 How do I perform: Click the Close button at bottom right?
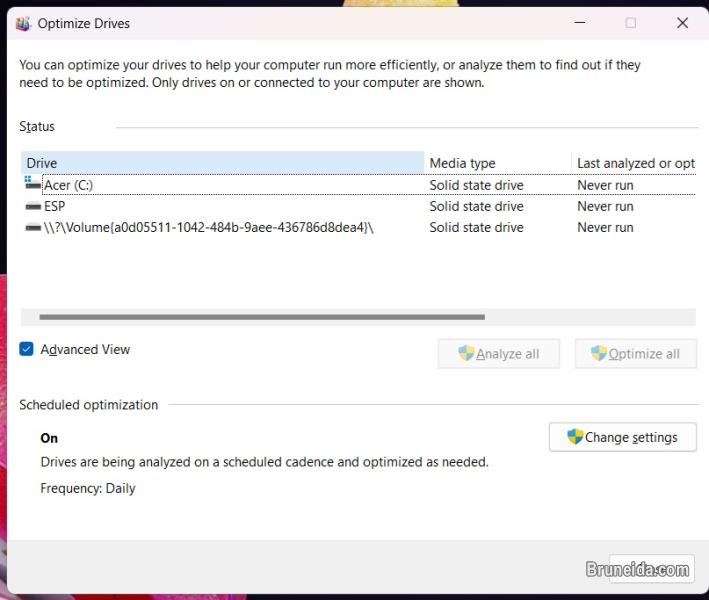coord(651,569)
